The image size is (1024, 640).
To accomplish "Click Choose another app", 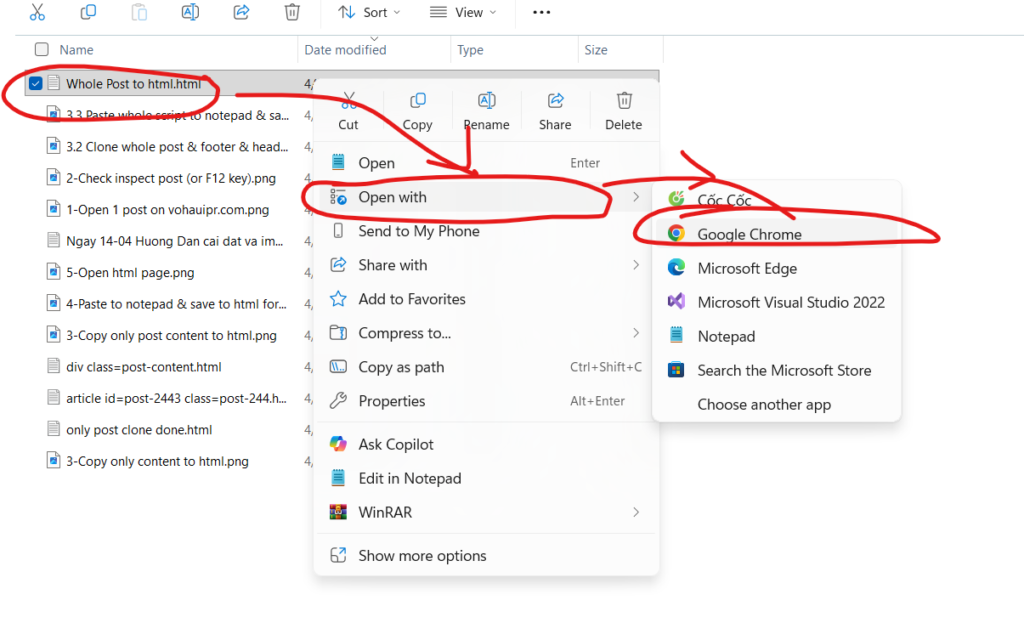I will (x=764, y=404).
